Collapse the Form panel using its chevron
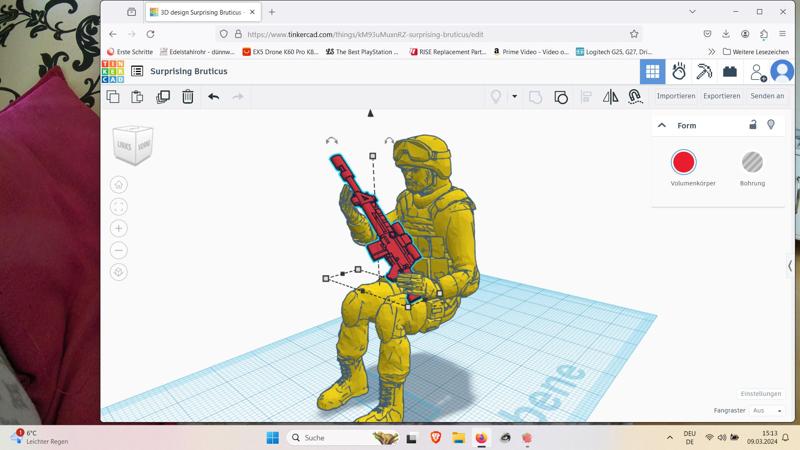This screenshot has height=450, width=800. [662, 126]
